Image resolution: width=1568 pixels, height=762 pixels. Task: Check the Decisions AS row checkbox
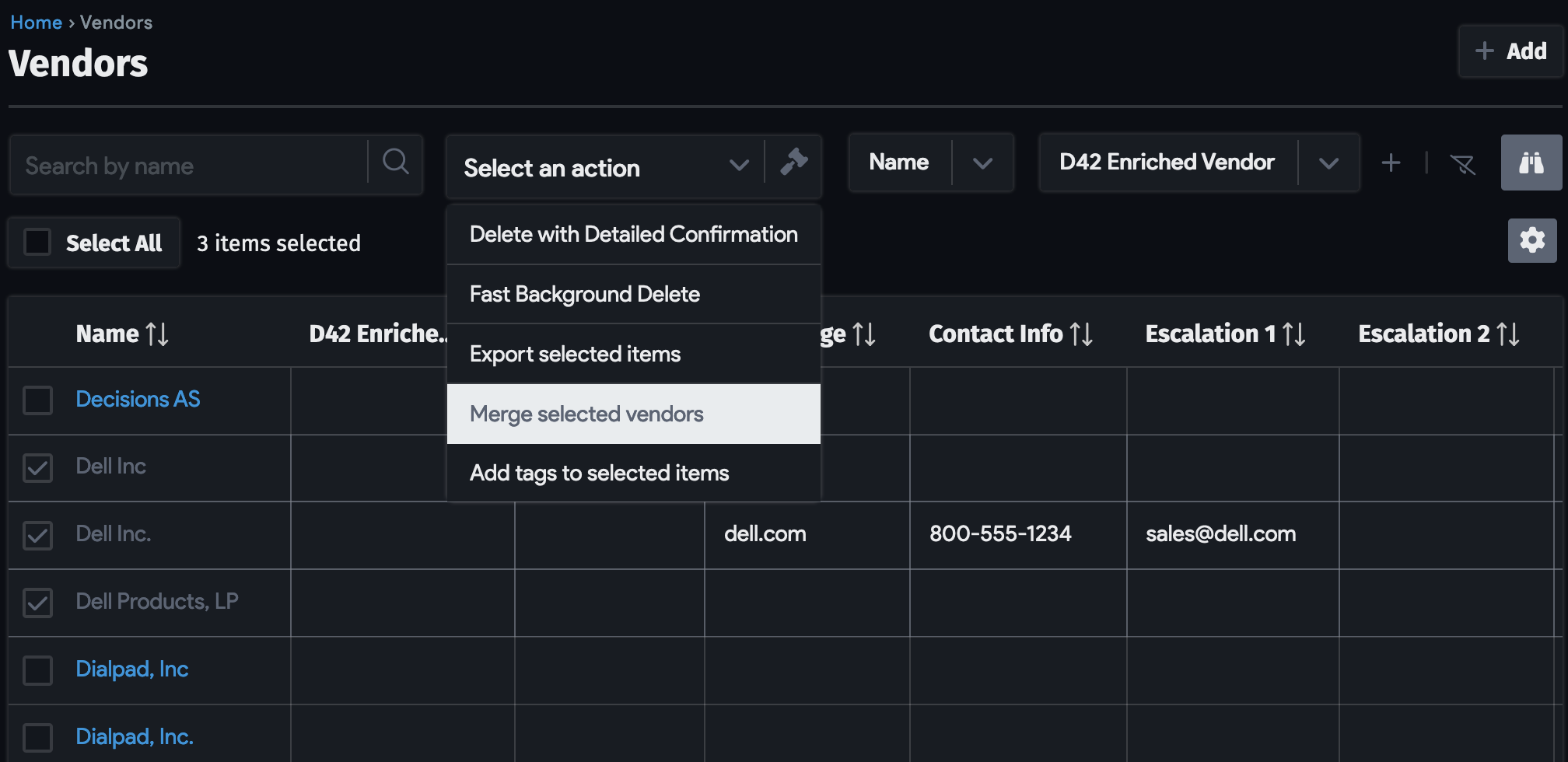coord(37,400)
